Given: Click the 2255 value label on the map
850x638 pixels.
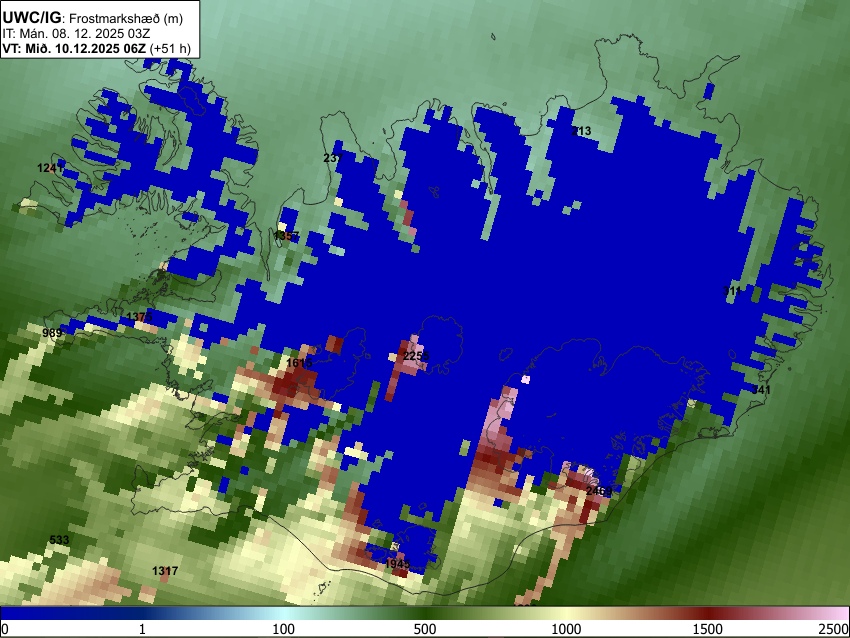Looking at the screenshot, I should (416, 356).
